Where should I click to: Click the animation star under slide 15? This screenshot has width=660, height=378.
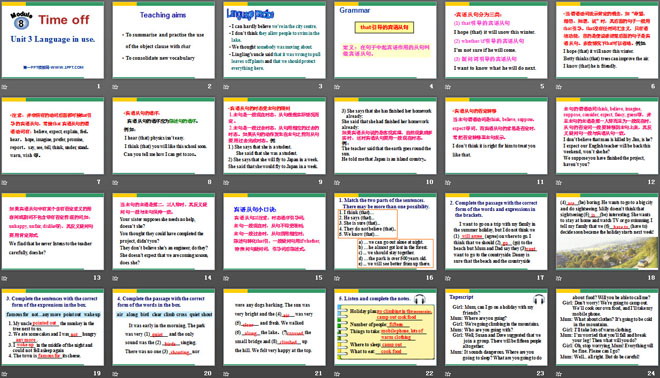tap(226, 278)
